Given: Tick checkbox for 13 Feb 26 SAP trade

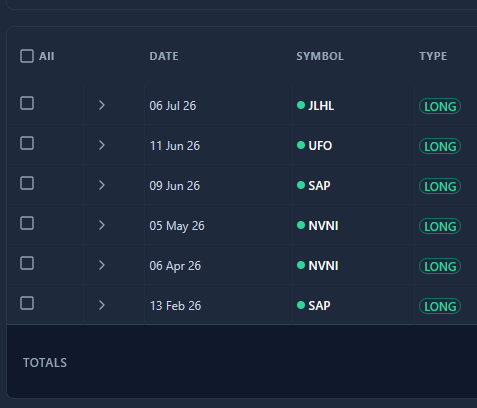Looking at the screenshot, I should pyautogui.click(x=27, y=303).
